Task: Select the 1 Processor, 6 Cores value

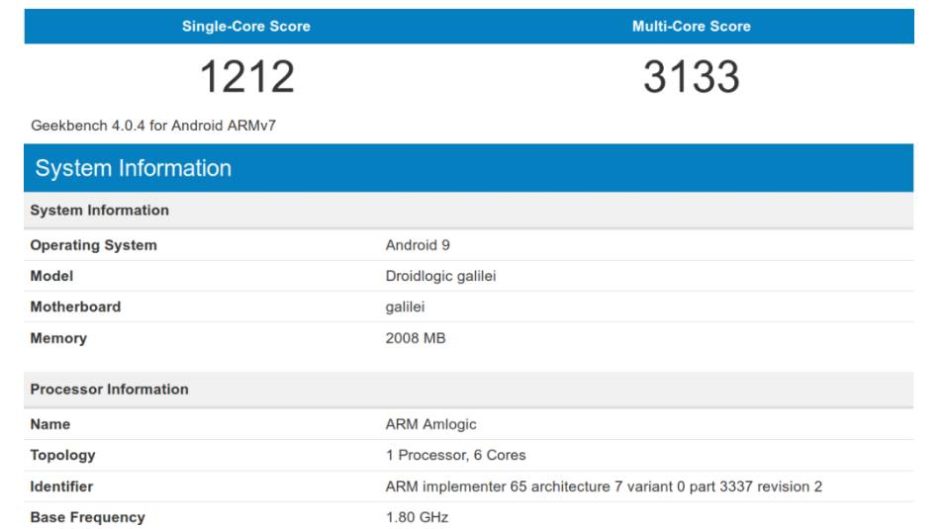Action: click(x=455, y=455)
